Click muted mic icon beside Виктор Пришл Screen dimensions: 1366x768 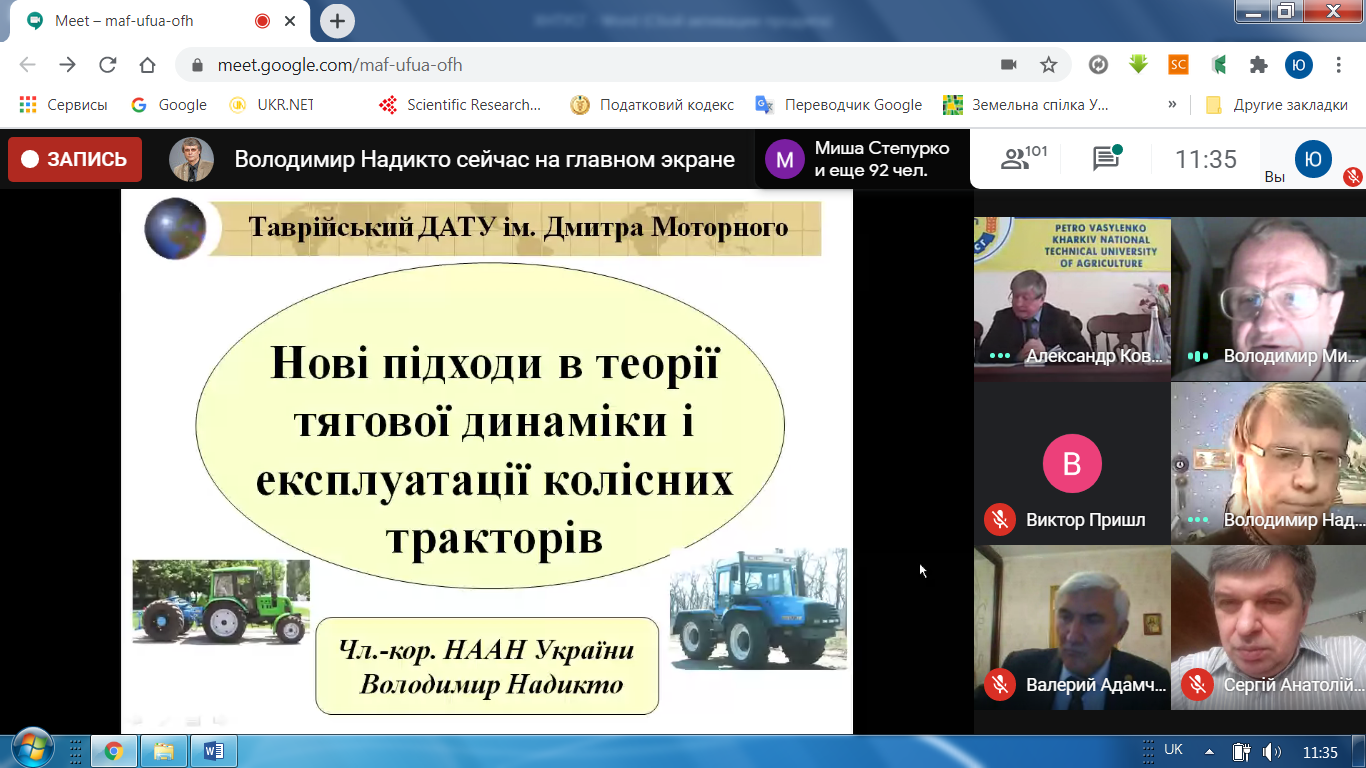coord(999,519)
